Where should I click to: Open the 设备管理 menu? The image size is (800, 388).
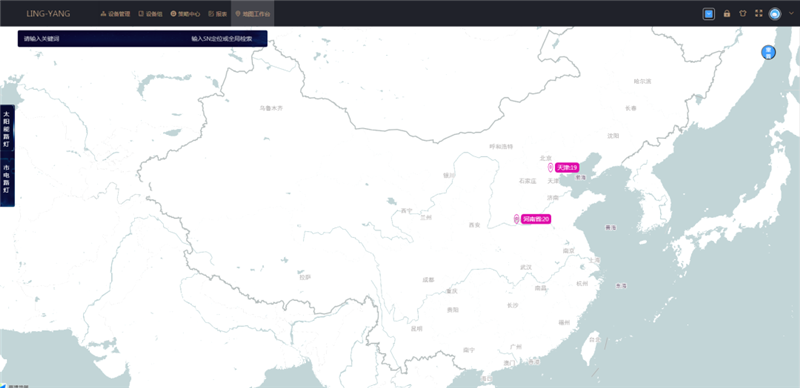pyautogui.click(x=115, y=14)
